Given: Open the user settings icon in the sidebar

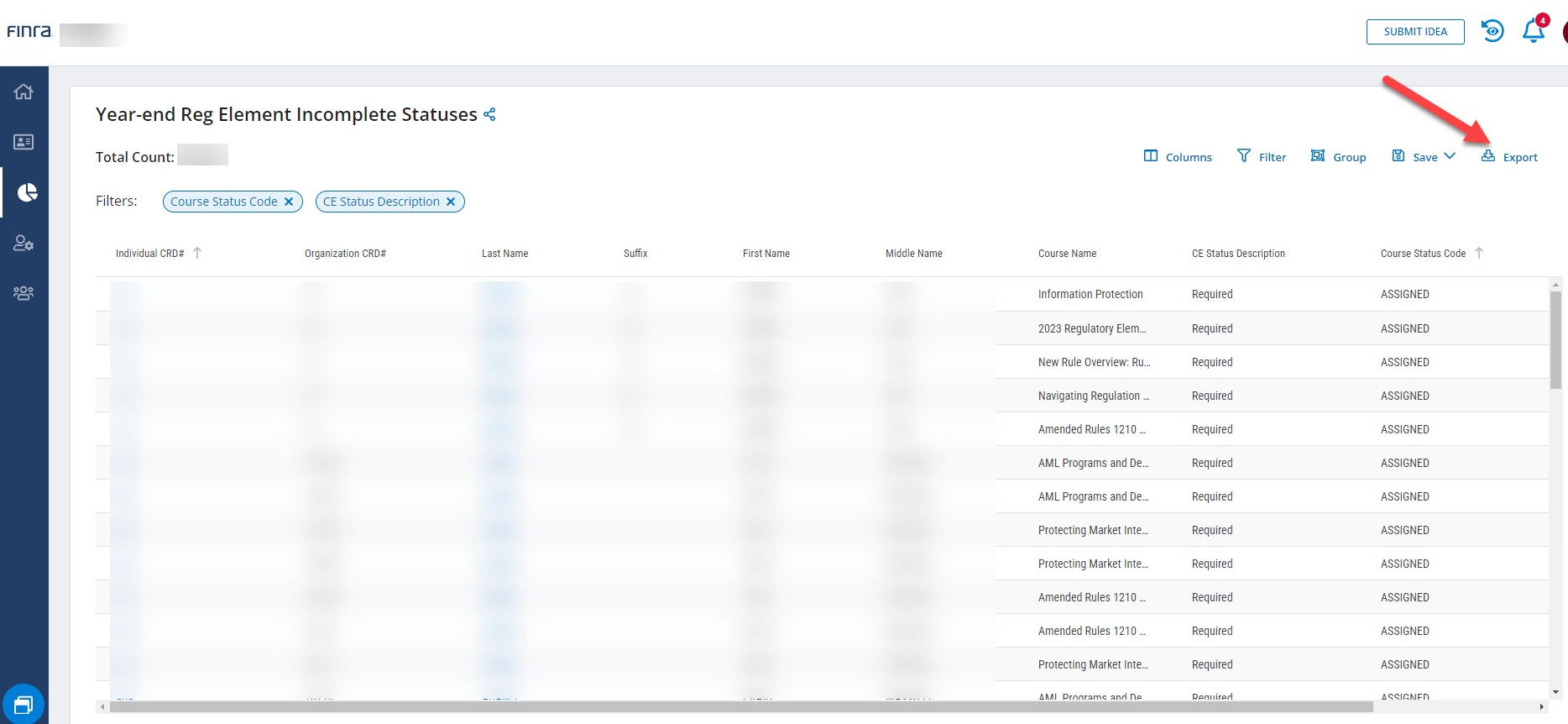Looking at the screenshot, I should [x=24, y=244].
